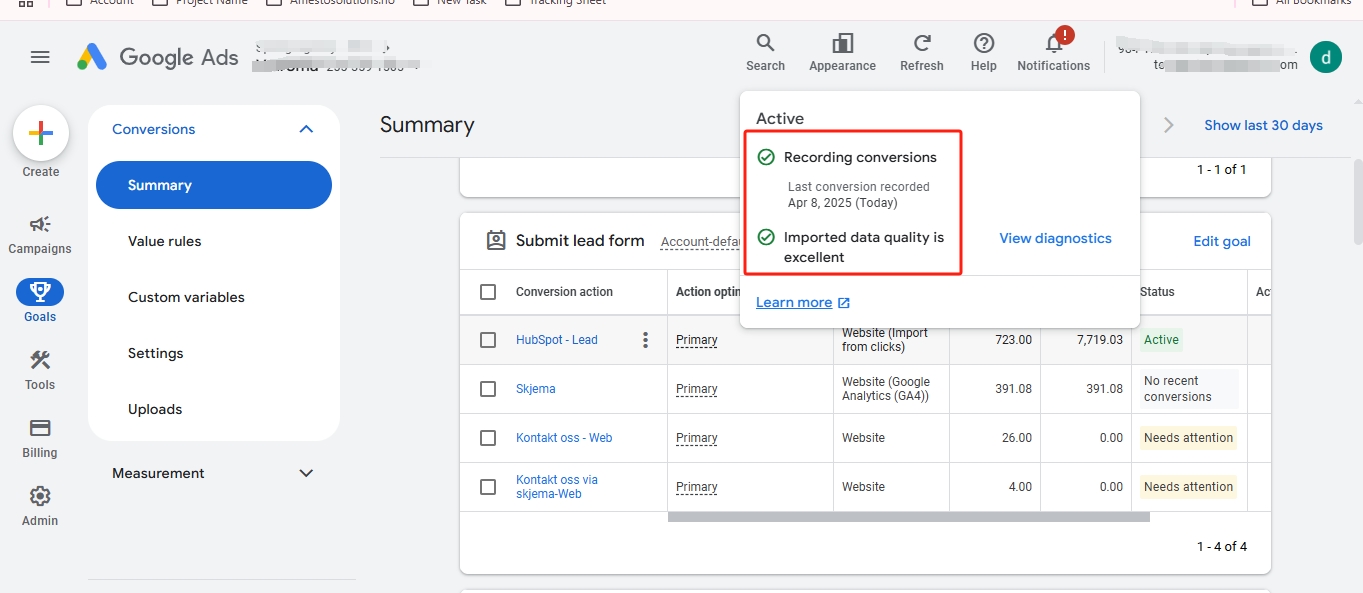Screen dimensions: 1363x593
Task: Open Kontakt oss - Web conversion action
Action: (x=564, y=438)
